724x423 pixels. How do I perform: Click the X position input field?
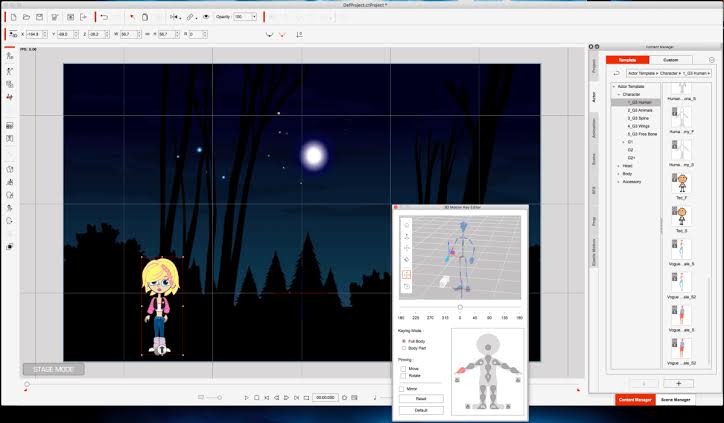click(36, 35)
